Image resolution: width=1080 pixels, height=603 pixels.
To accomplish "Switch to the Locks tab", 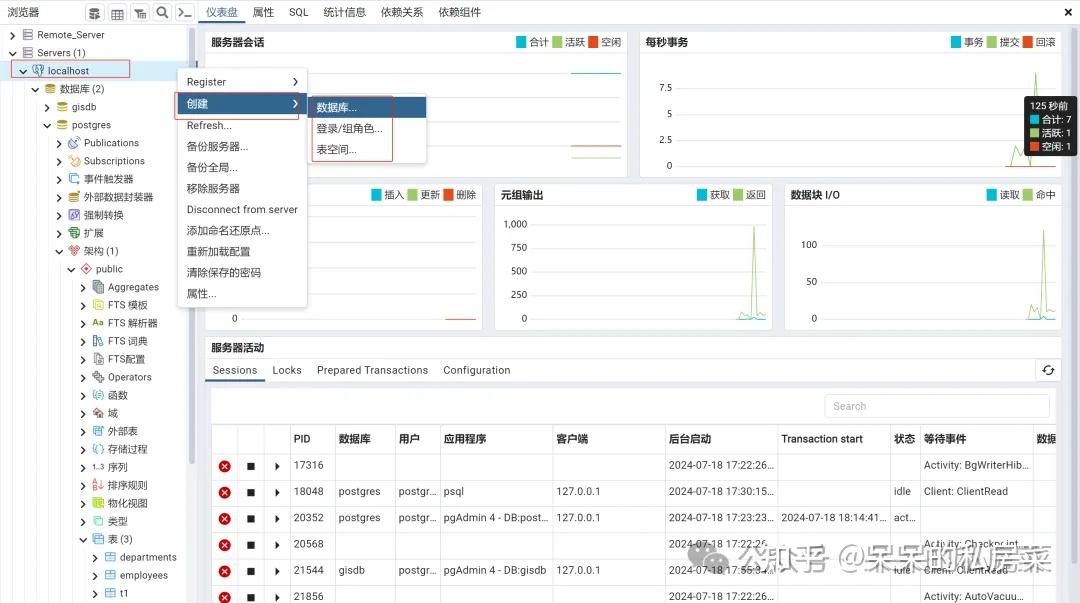I will (287, 370).
